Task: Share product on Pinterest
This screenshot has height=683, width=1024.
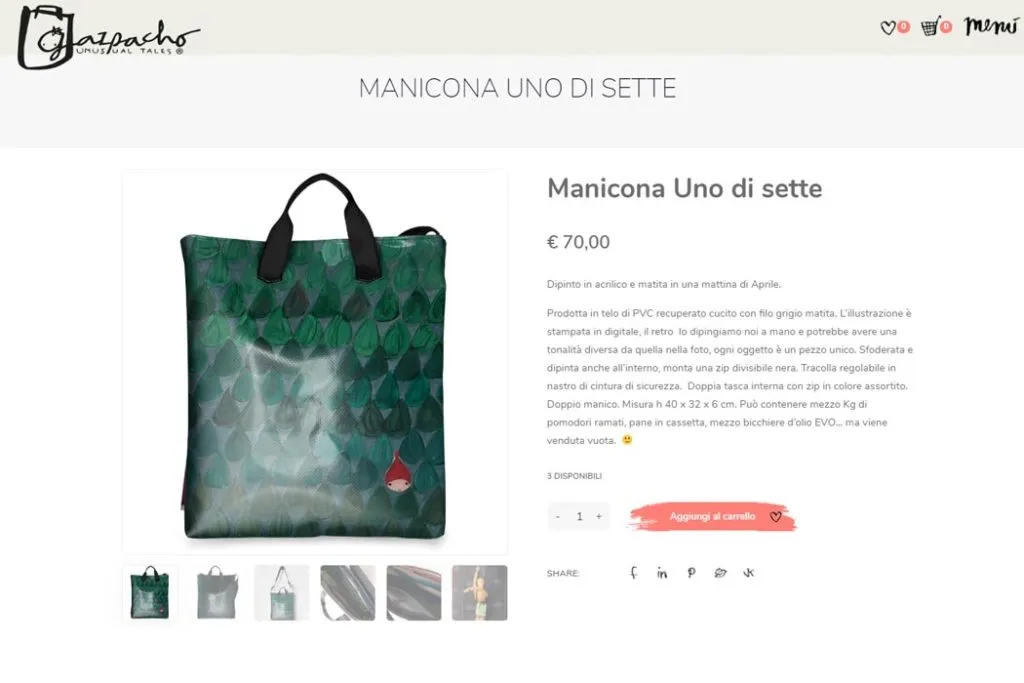Action: click(691, 573)
